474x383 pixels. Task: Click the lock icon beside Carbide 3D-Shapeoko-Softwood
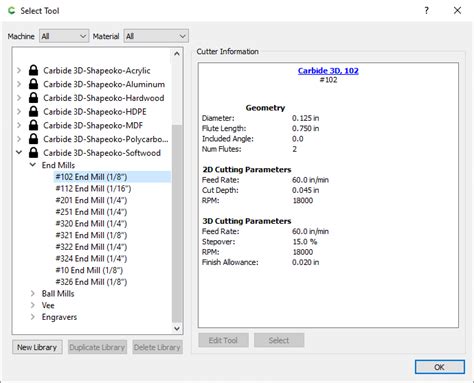pos(33,152)
